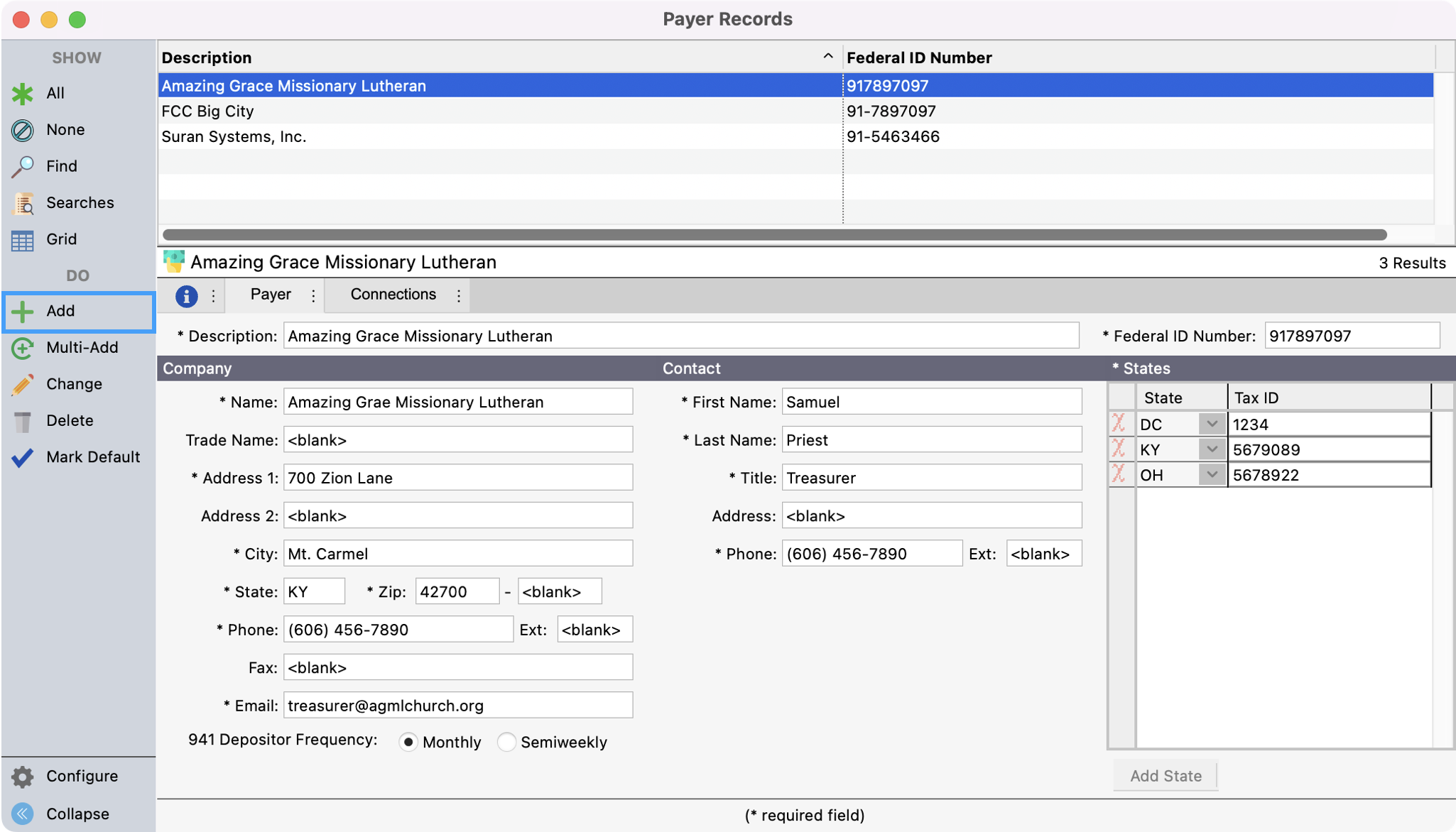Click the trash Delete icon
Viewport: 1456px width, 832px height.
(x=23, y=421)
